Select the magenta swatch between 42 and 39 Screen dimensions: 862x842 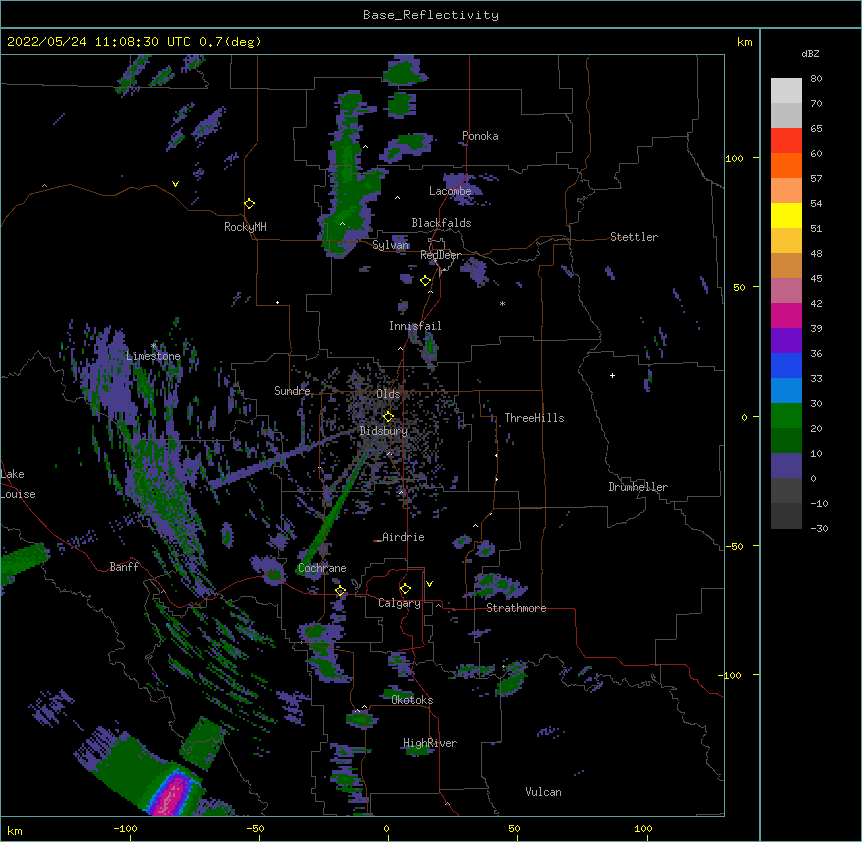click(786, 316)
